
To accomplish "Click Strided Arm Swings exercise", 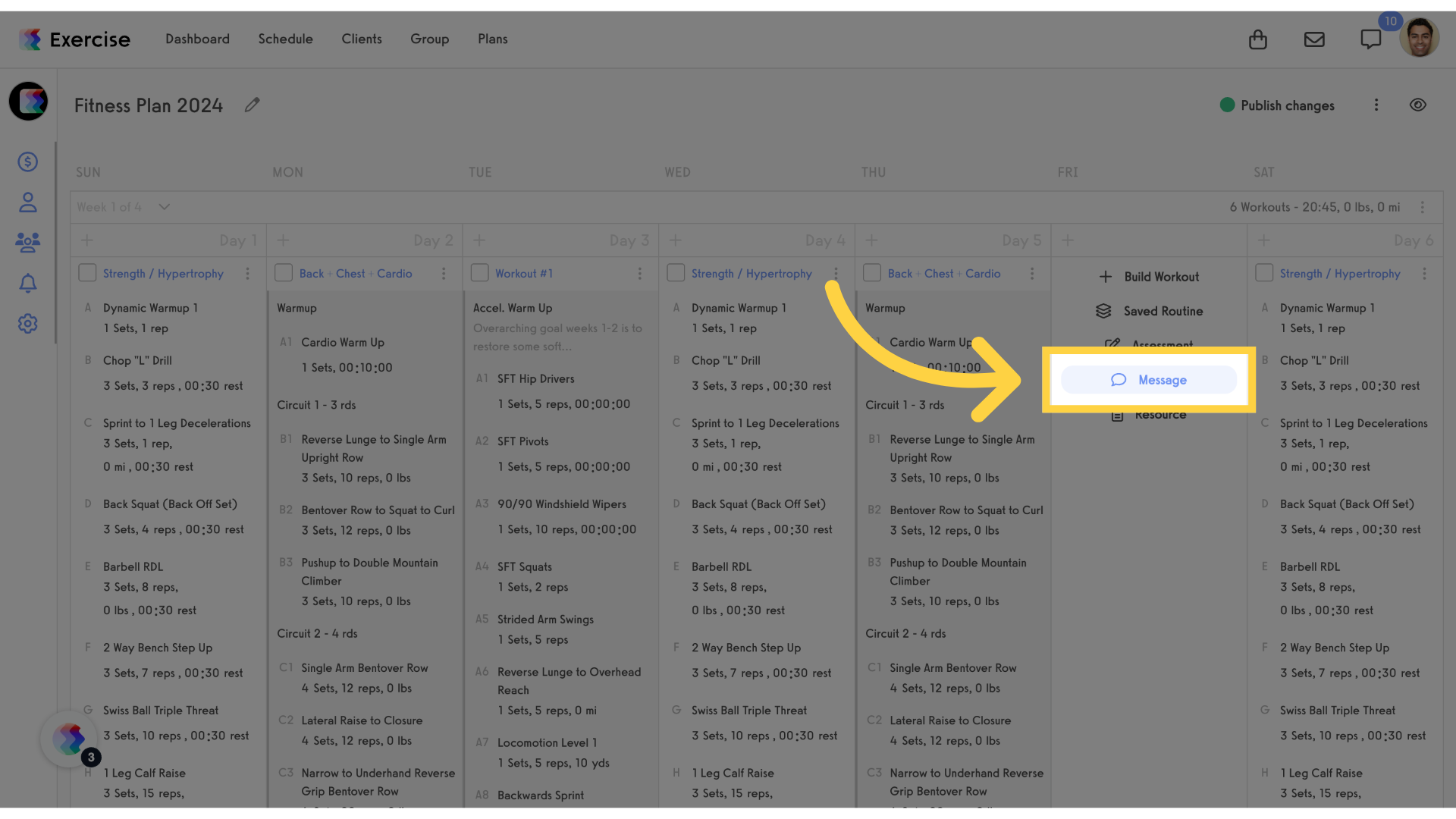I will point(546,620).
